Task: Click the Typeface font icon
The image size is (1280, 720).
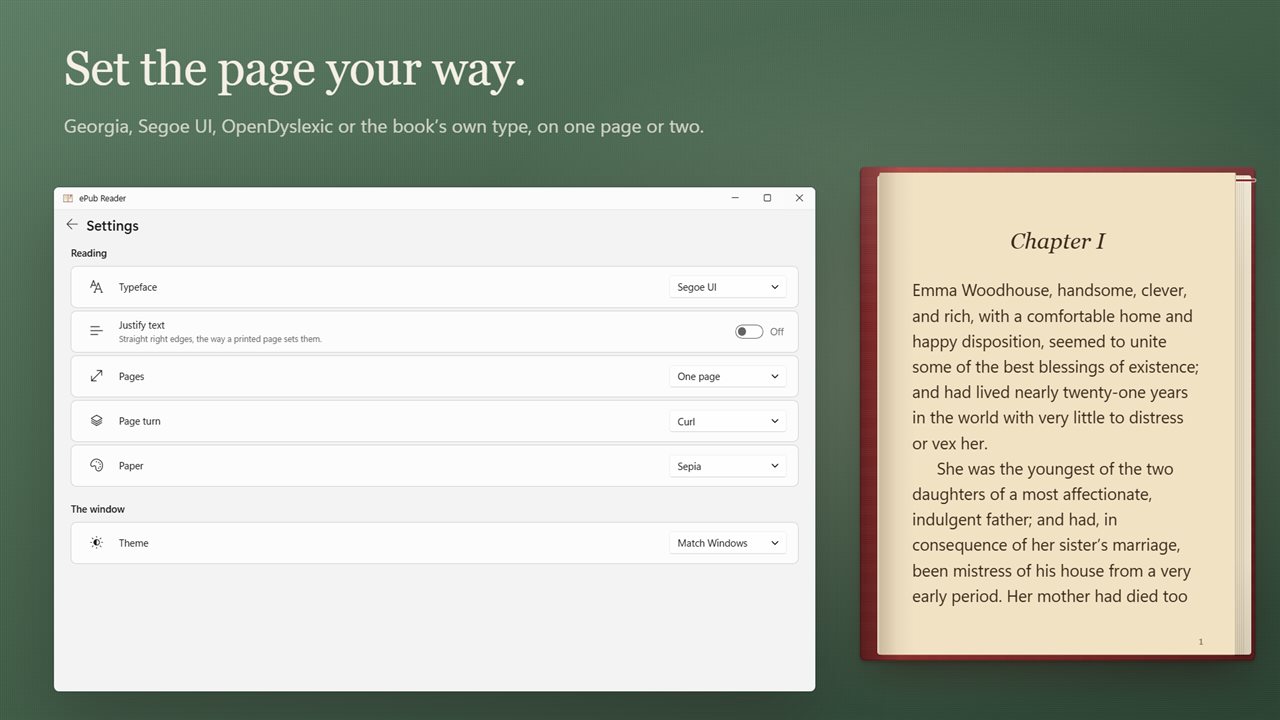Action: coord(96,287)
